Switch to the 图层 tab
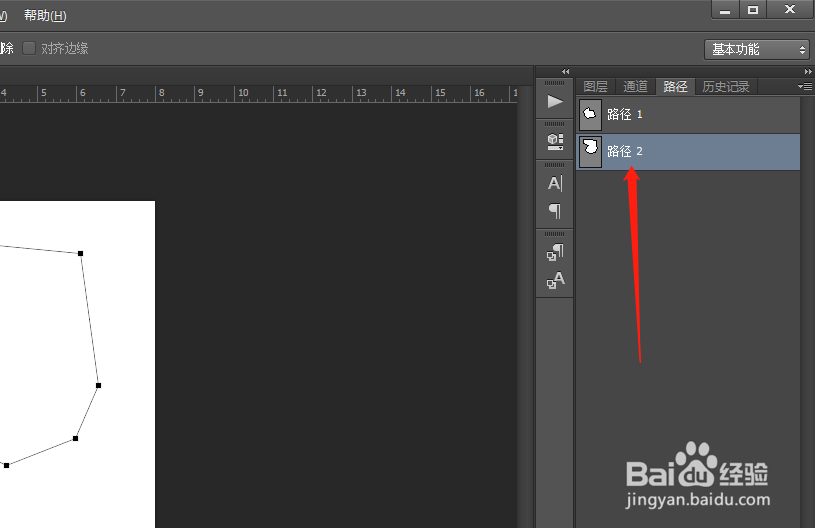 pos(595,87)
